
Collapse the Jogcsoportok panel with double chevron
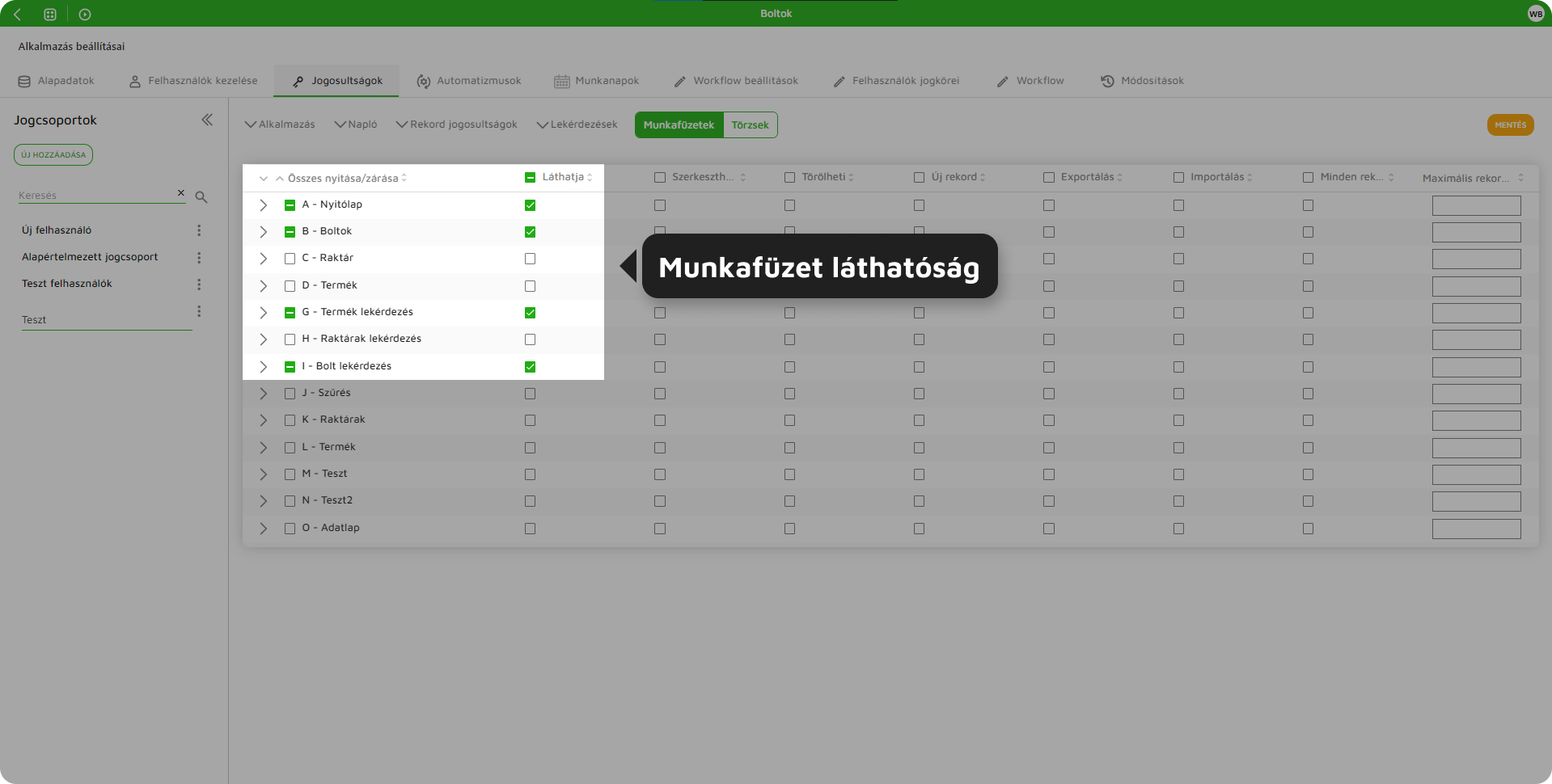(207, 120)
